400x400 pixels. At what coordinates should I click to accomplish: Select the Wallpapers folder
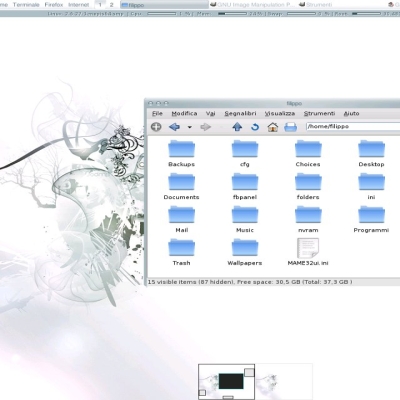245,252
